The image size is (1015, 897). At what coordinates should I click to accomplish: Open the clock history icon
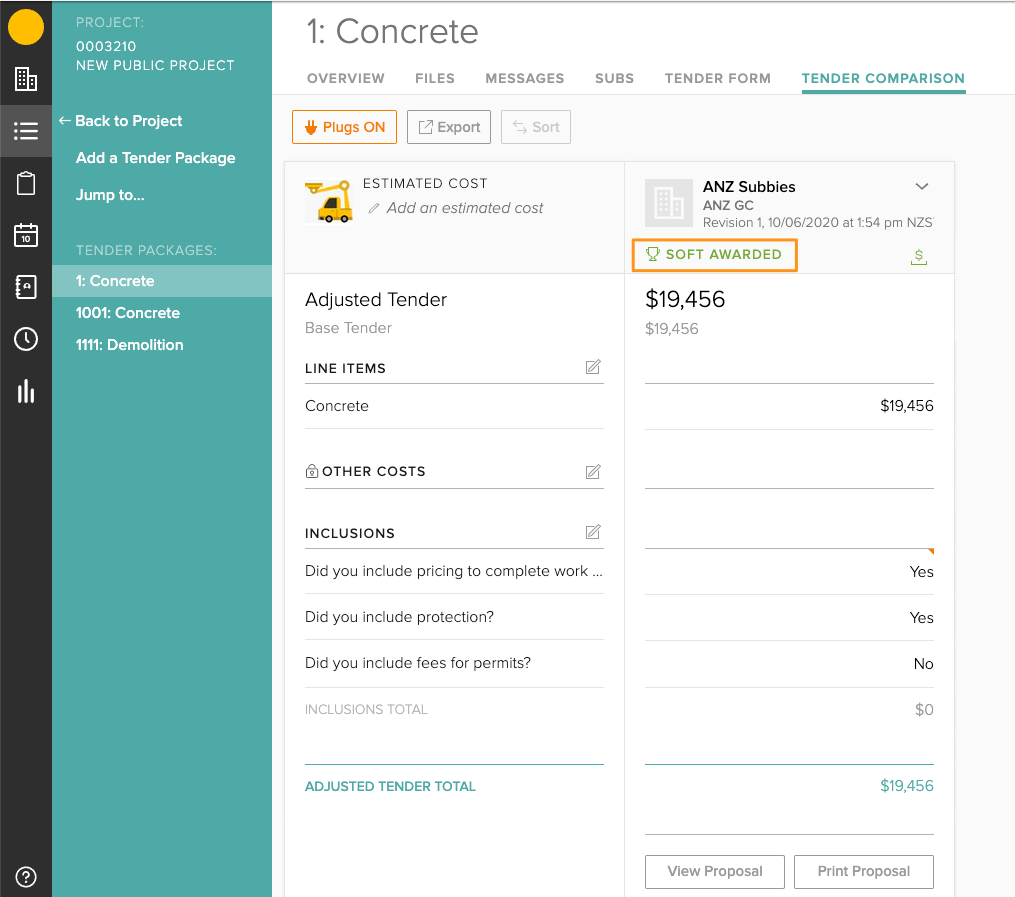pyautogui.click(x=26, y=339)
